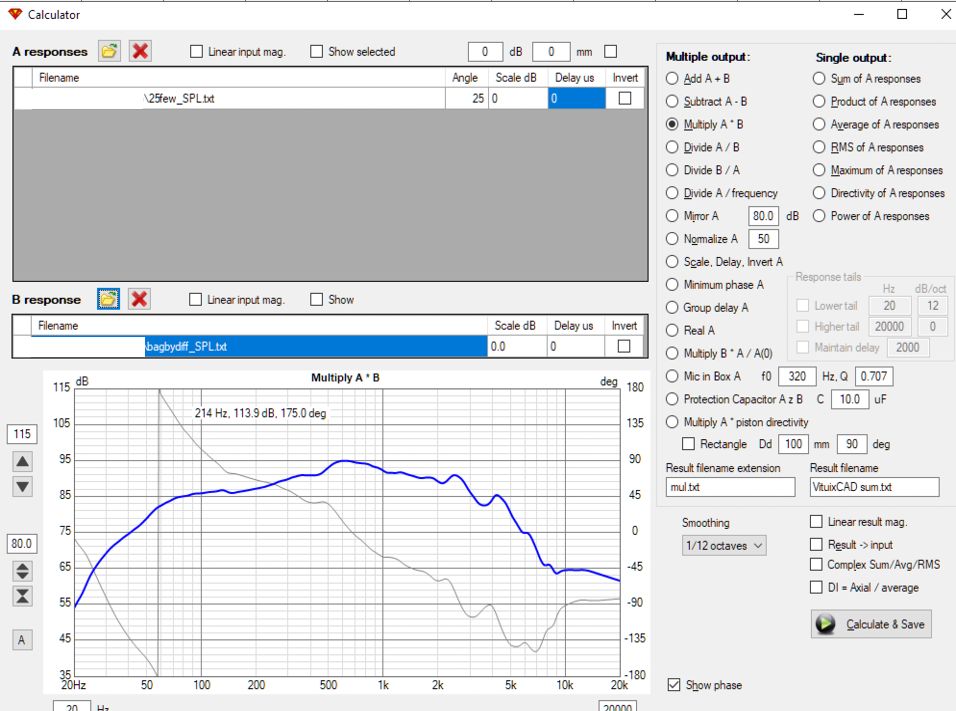Viewport: 956px width, 711px height.
Task: Toggle checkbox next to mm field
Action: pyautogui.click(x=610, y=52)
